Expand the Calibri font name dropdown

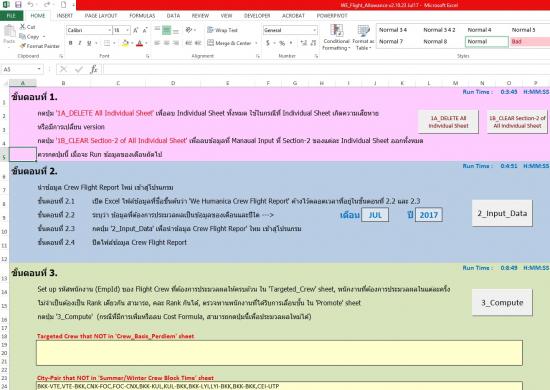click(109, 30)
